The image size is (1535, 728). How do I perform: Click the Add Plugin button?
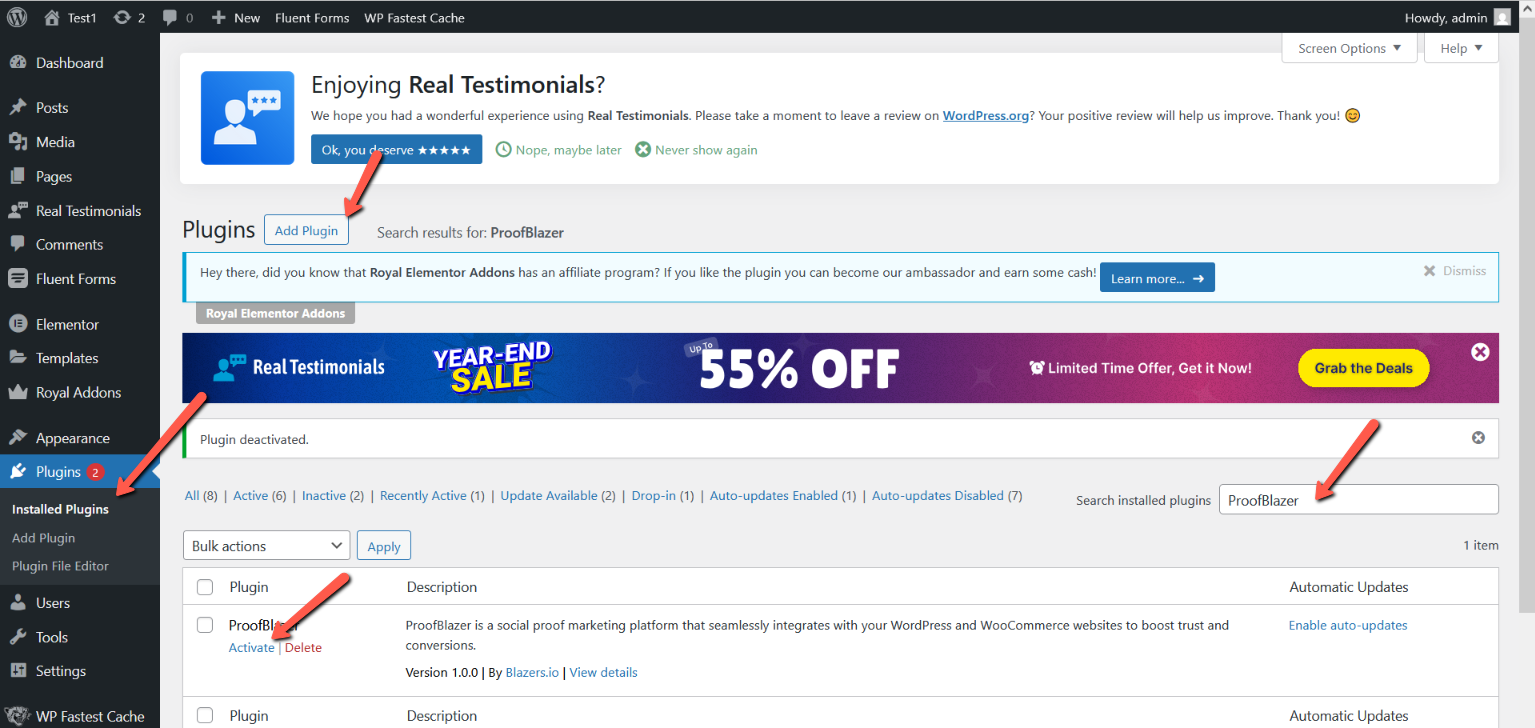coord(306,230)
